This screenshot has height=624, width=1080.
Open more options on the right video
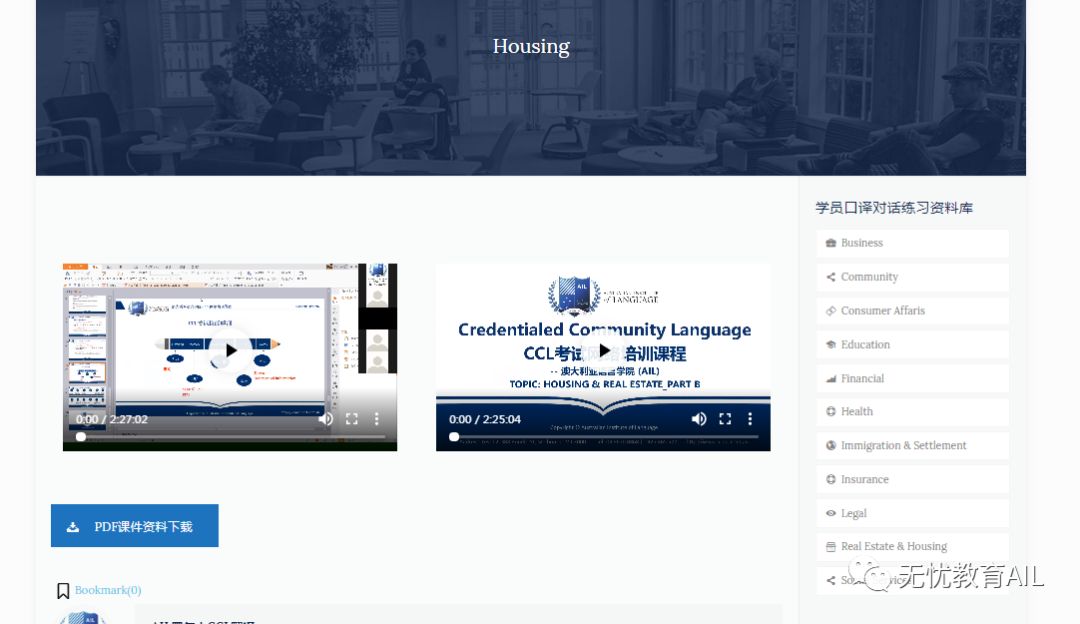pos(750,419)
